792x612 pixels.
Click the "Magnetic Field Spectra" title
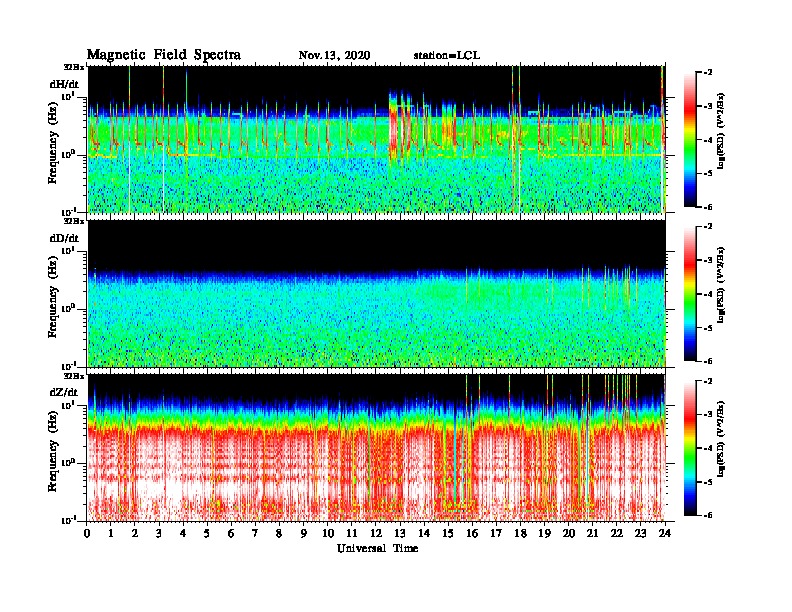[164, 55]
